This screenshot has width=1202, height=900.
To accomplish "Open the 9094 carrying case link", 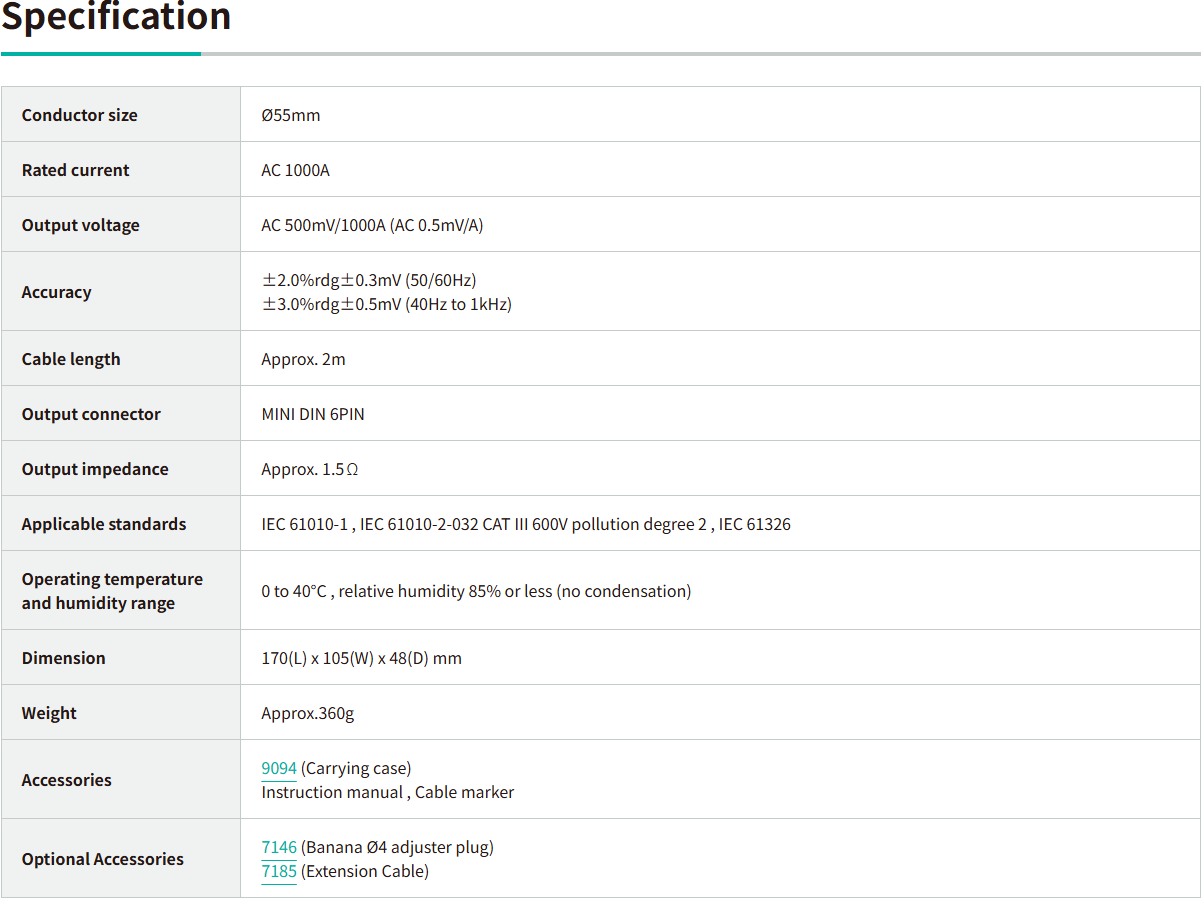I will [279, 768].
